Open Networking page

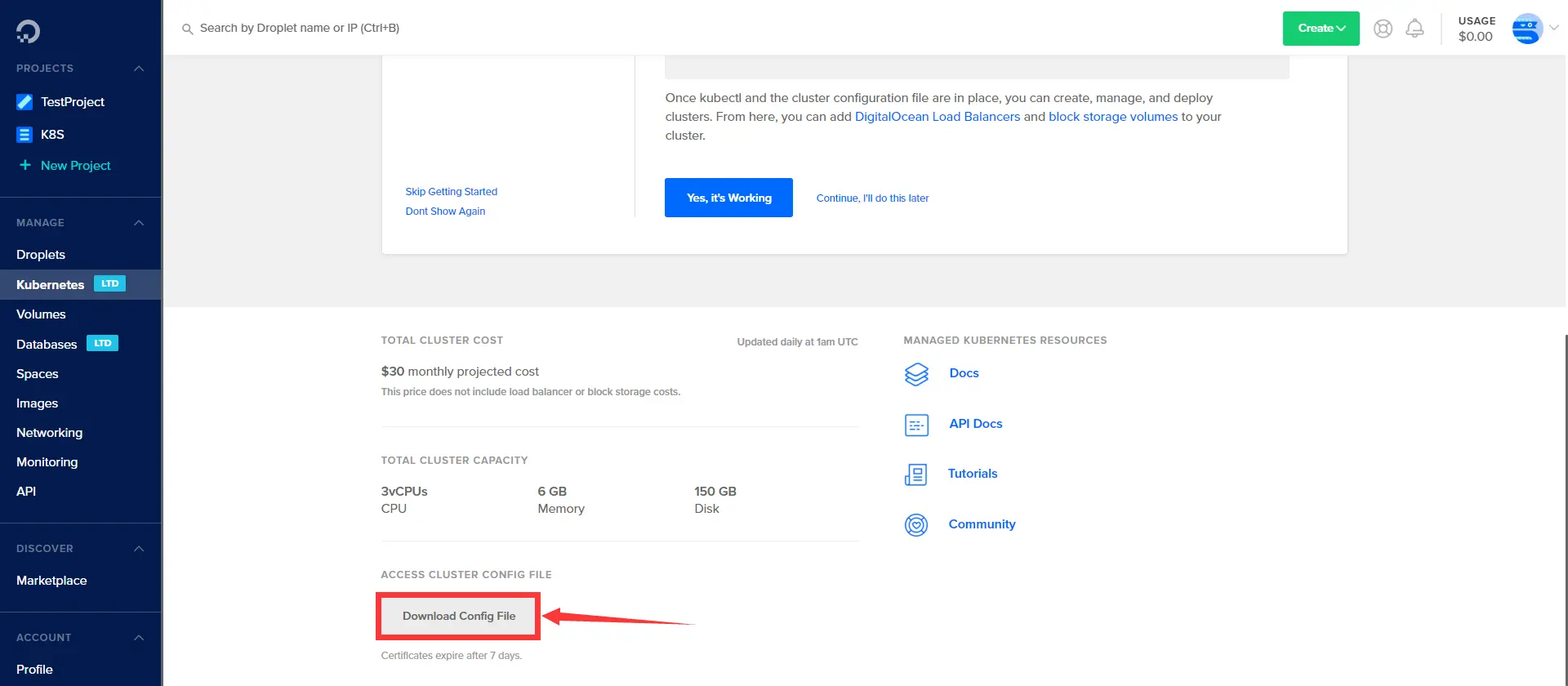[49, 433]
